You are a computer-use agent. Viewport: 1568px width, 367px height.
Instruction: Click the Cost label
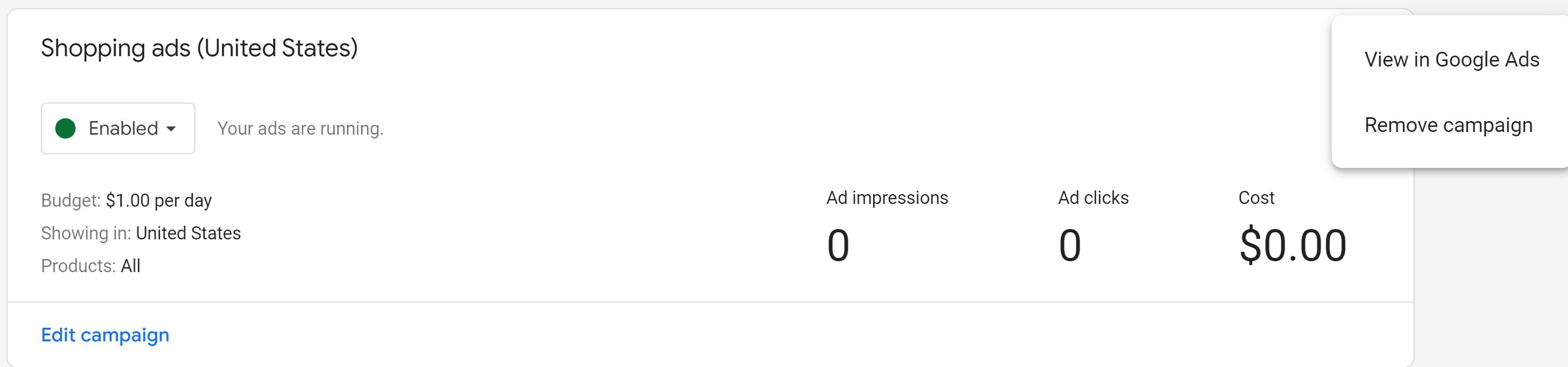1256,198
